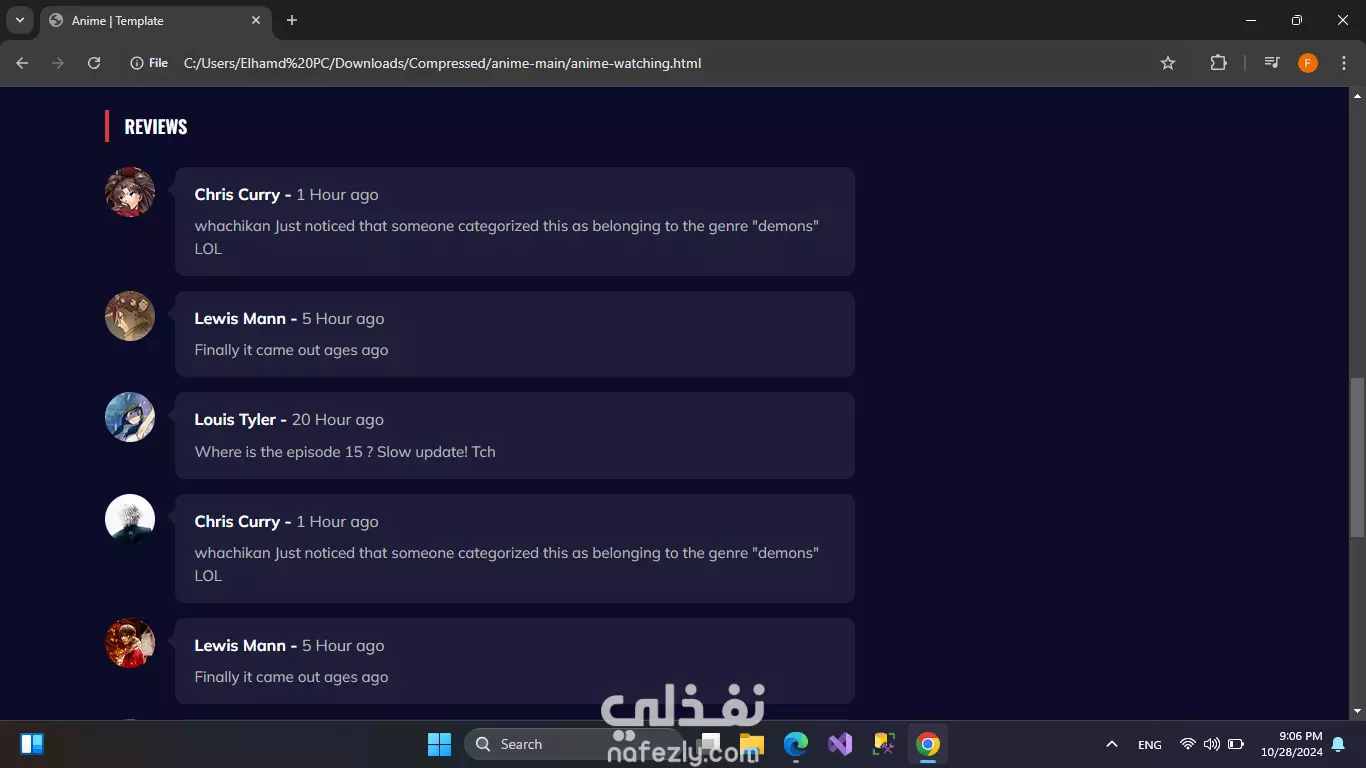Click the episode 15 slow update comment
Viewport: 1366px width, 768px height.
tap(345, 452)
